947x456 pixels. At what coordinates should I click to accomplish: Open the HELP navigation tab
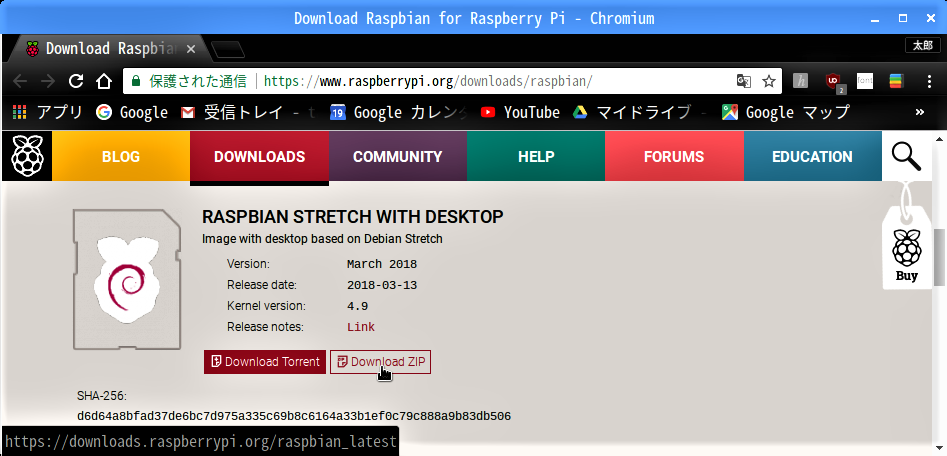click(x=536, y=156)
